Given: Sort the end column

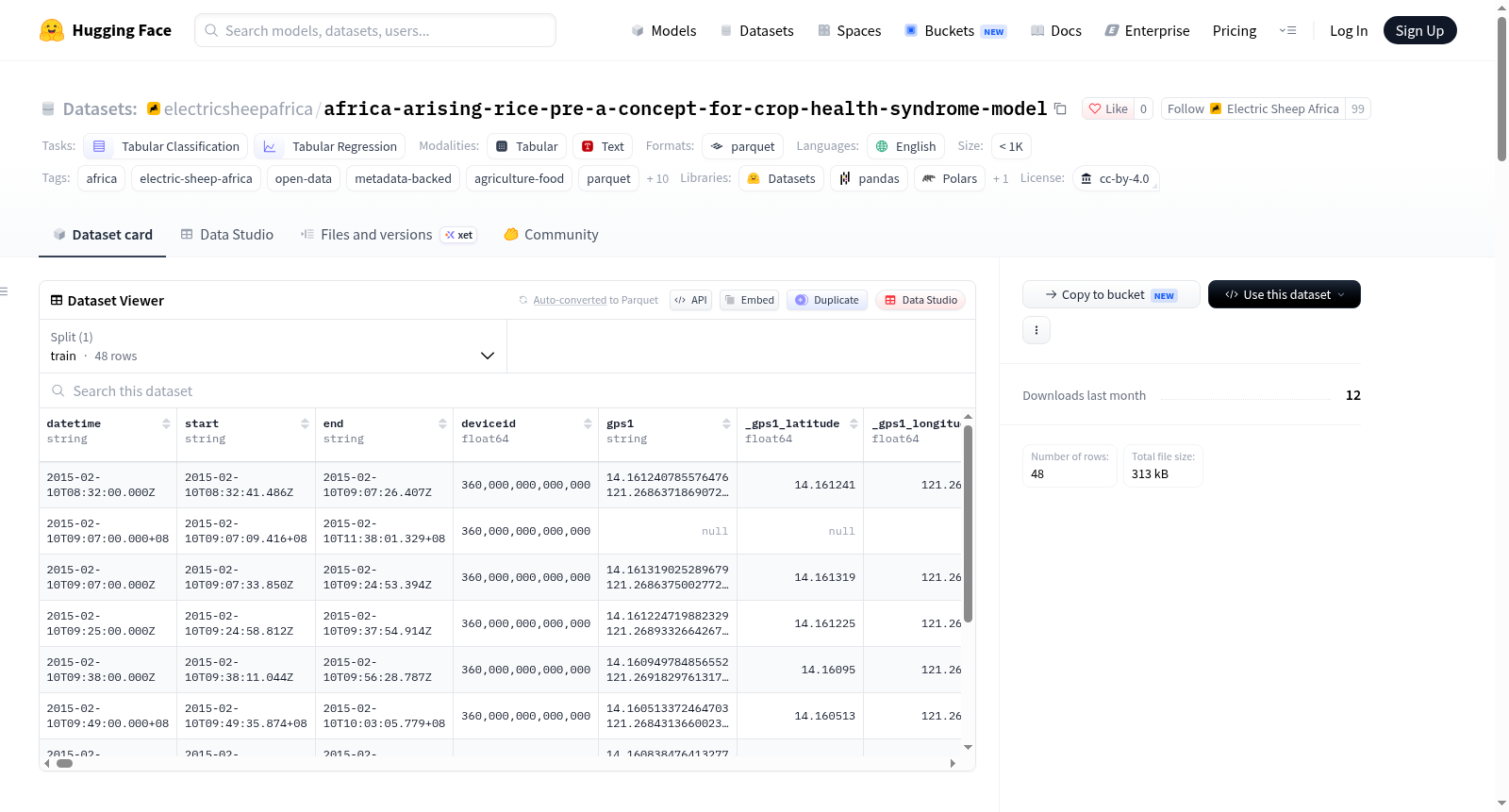Looking at the screenshot, I should 442,423.
